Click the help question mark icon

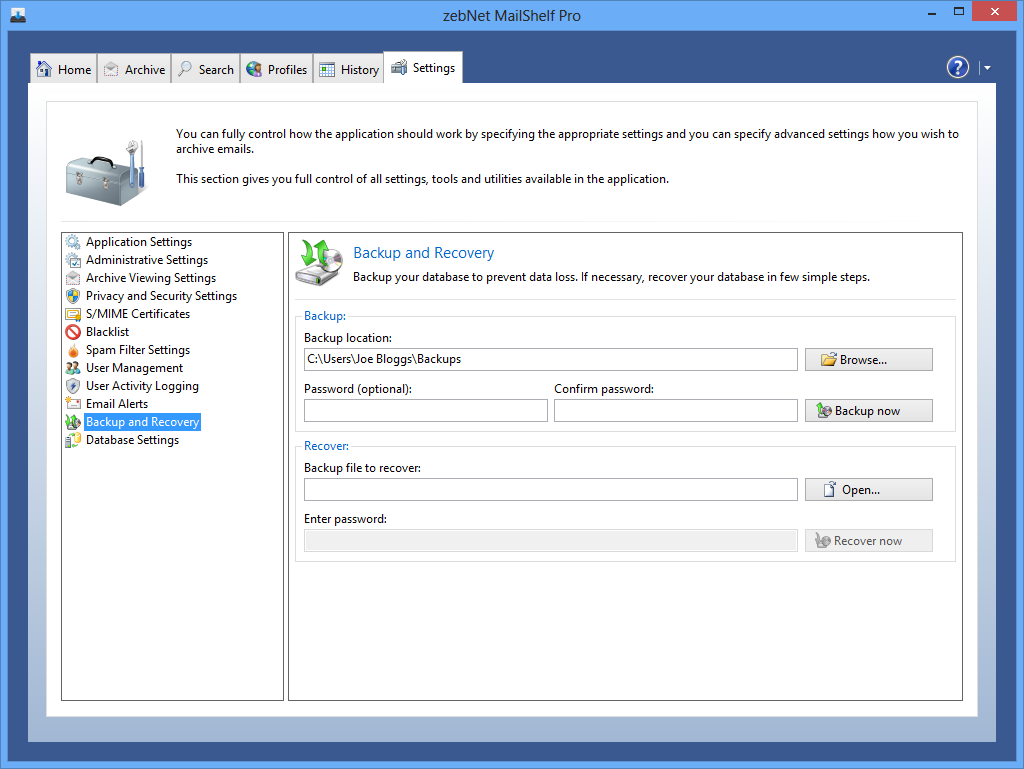click(x=957, y=67)
